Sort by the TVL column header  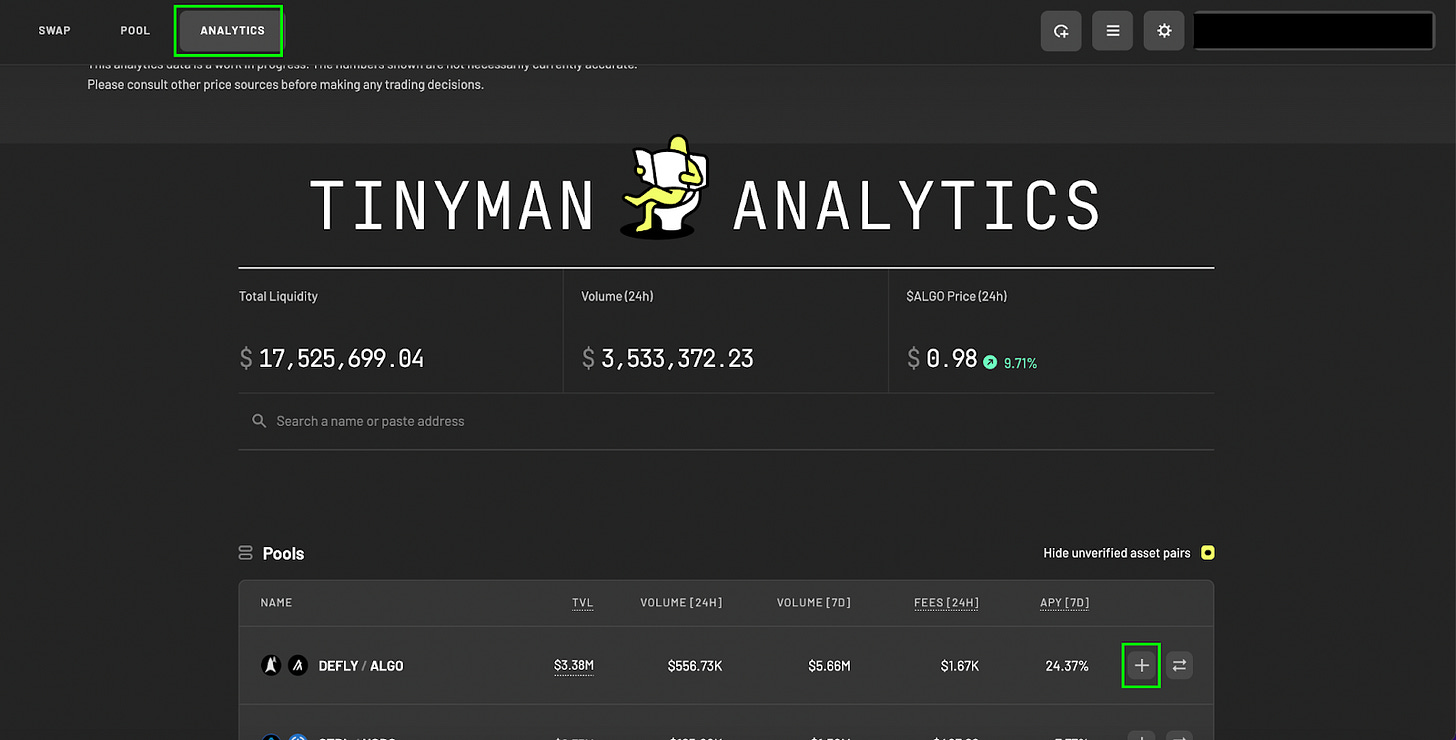(x=583, y=603)
